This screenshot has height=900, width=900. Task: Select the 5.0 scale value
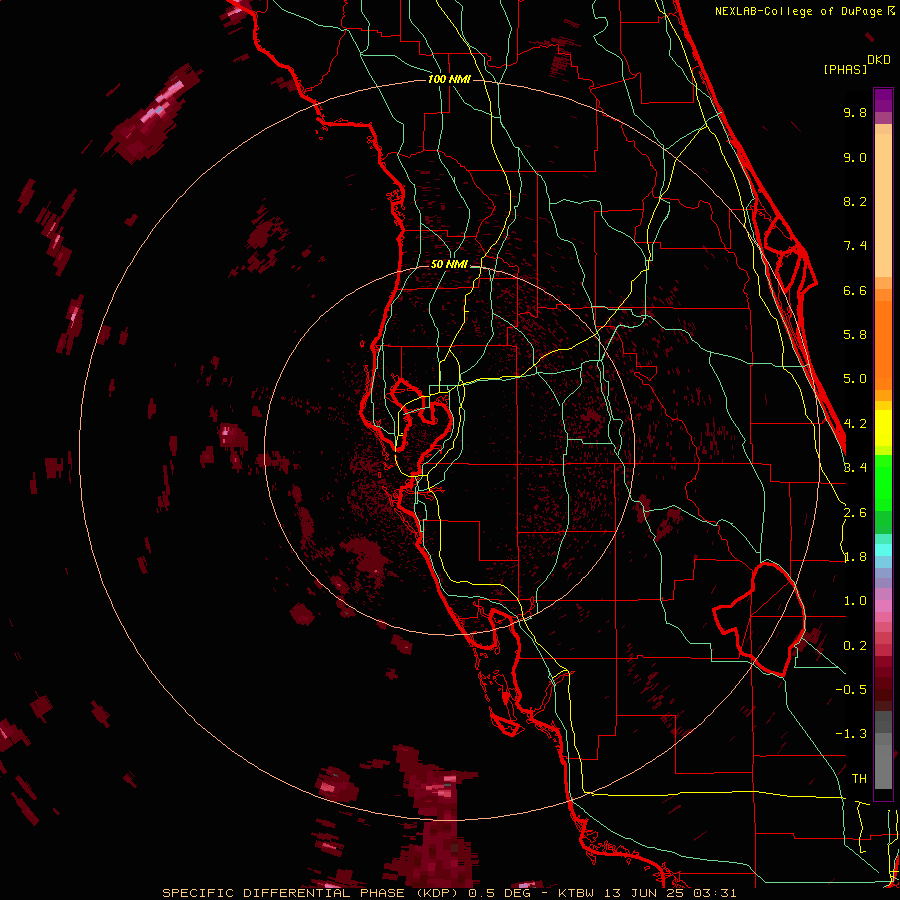click(x=855, y=379)
